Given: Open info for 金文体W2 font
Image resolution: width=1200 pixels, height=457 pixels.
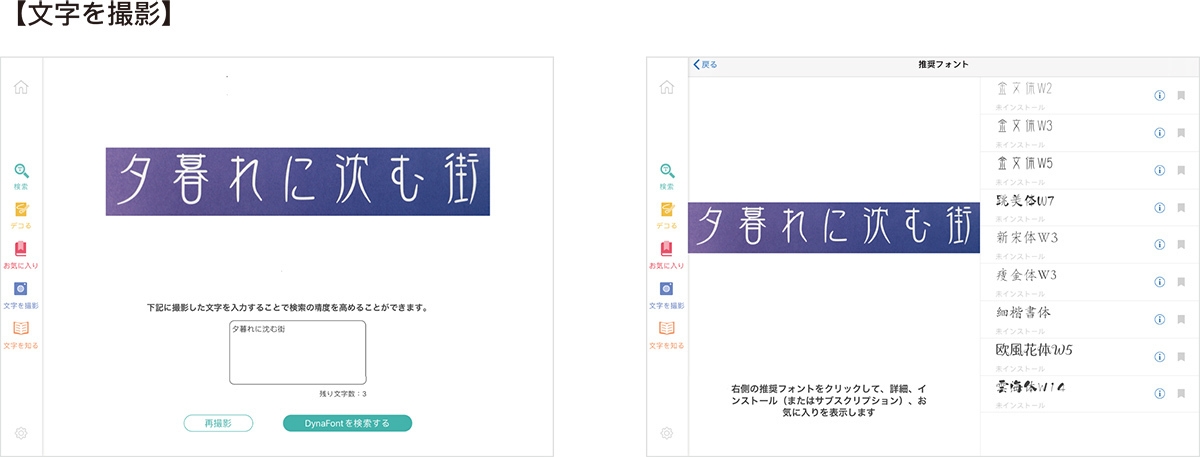Looking at the screenshot, I should [1159, 96].
